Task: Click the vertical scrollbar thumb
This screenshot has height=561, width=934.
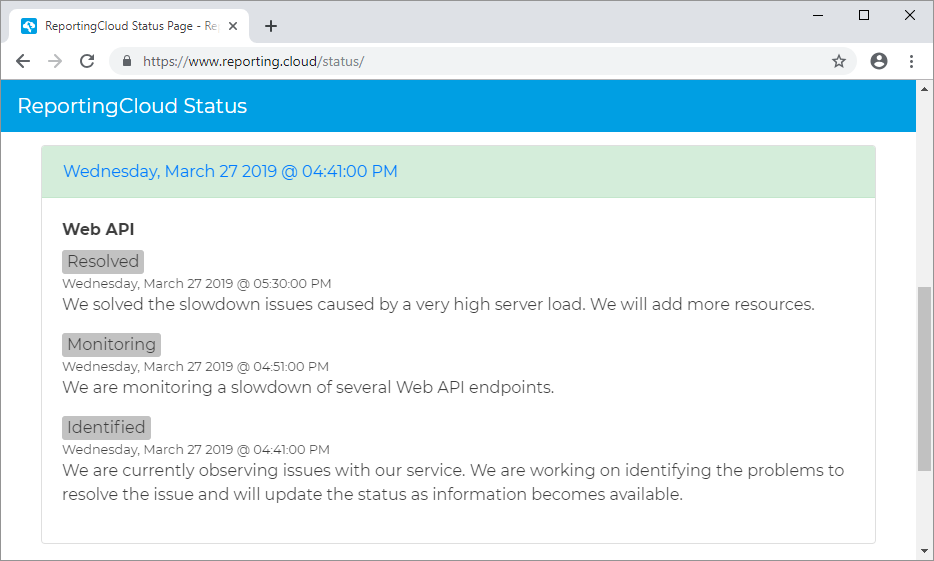Action: (924, 379)
